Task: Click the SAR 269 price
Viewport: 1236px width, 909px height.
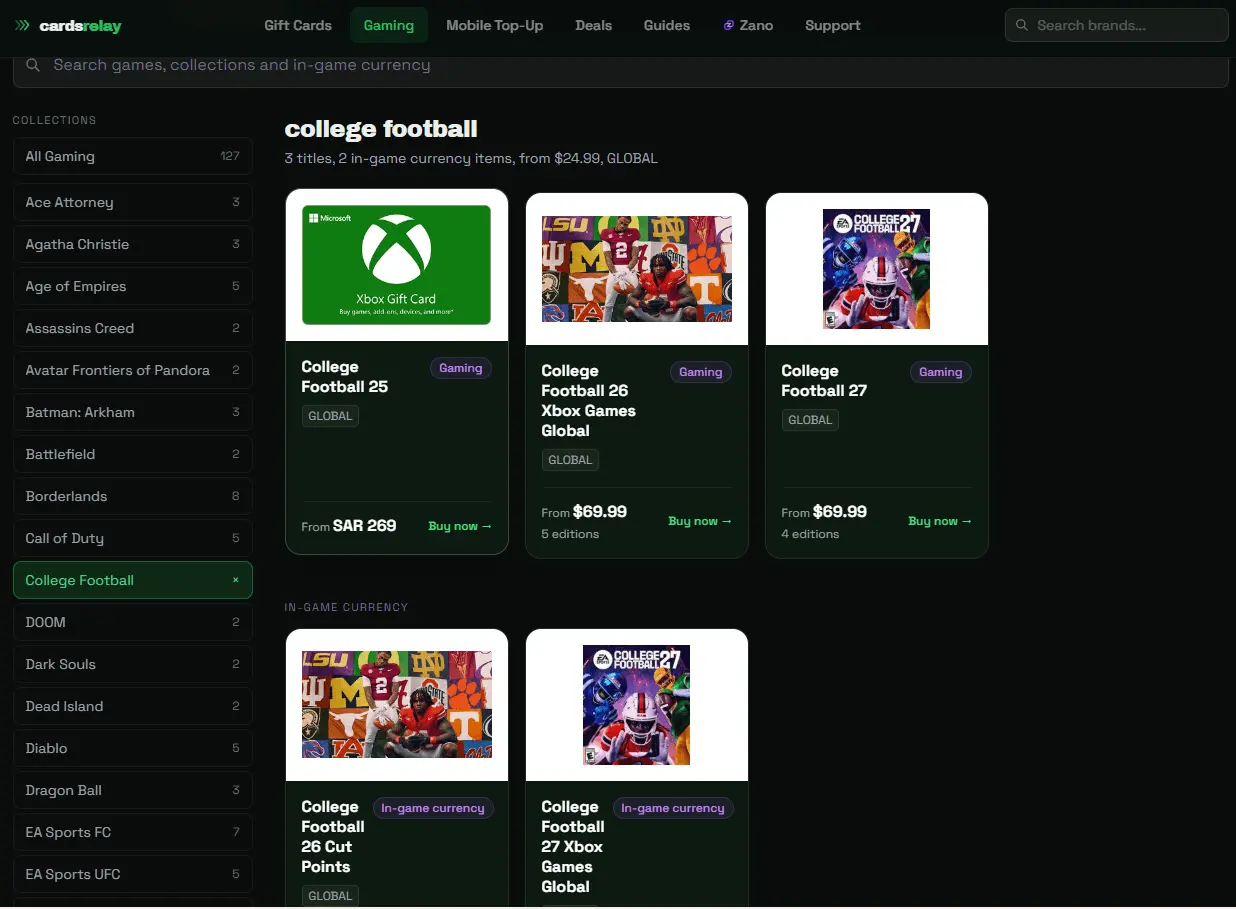Action: click(x=365, y=526)
